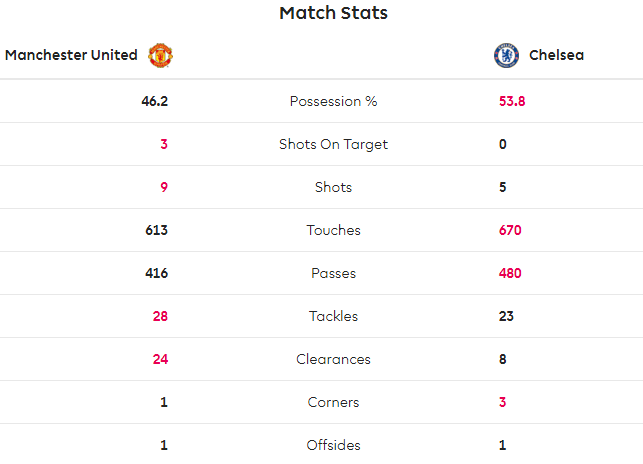The height and width of the screenshot is (464, 643).
Task: Select the Possession % stat label
Action: tap(333, 101)
